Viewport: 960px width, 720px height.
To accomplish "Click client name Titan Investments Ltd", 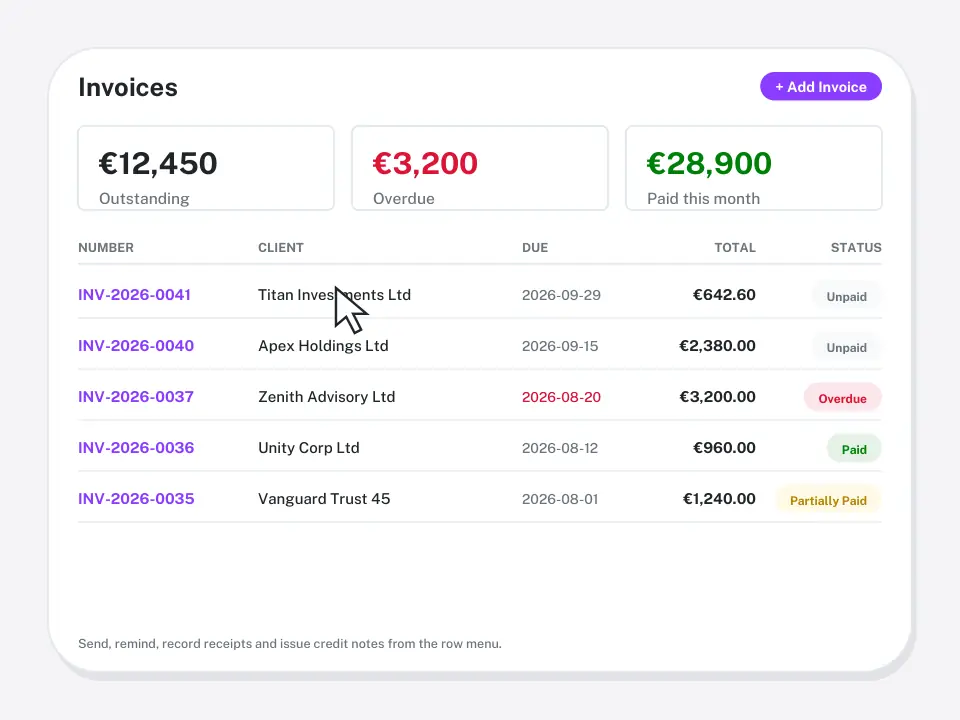I will tap(334, 295).
